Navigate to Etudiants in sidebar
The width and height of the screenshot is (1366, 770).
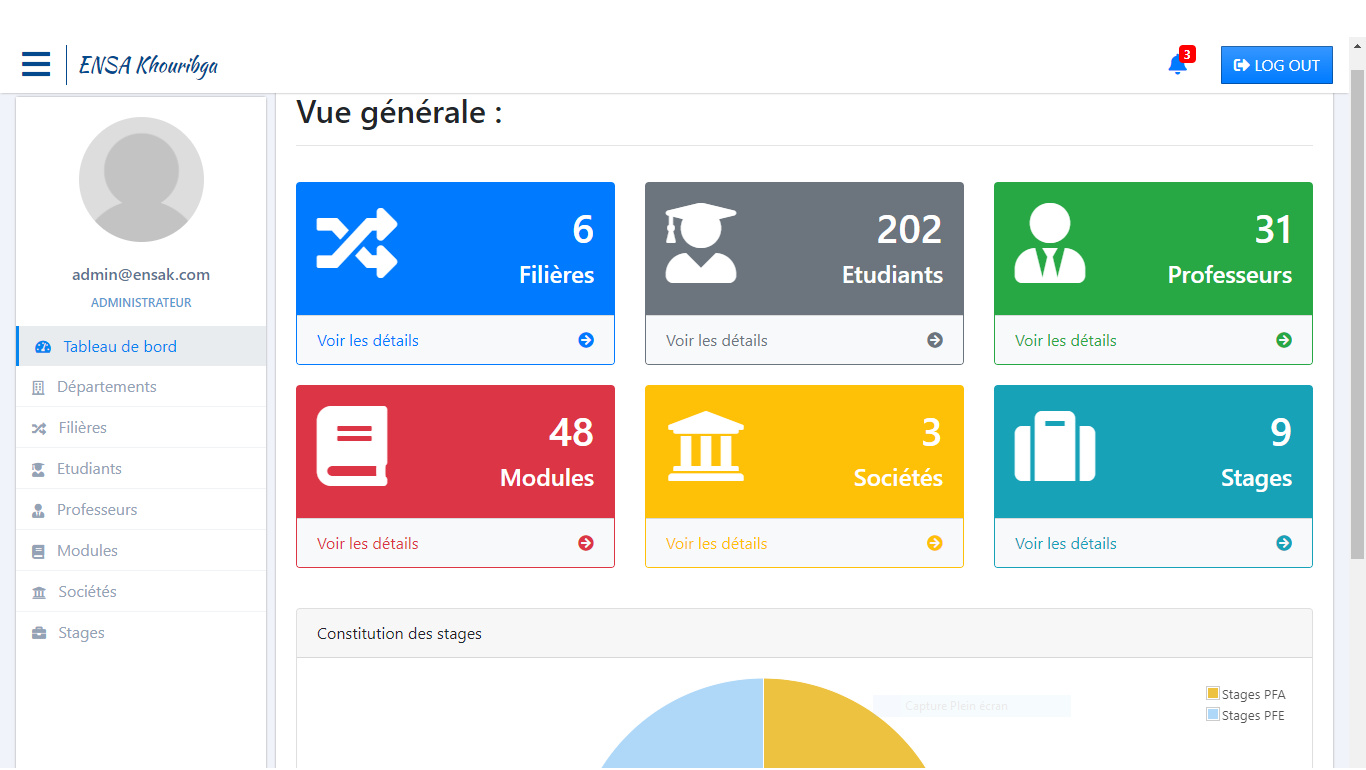tap(141, 469)
